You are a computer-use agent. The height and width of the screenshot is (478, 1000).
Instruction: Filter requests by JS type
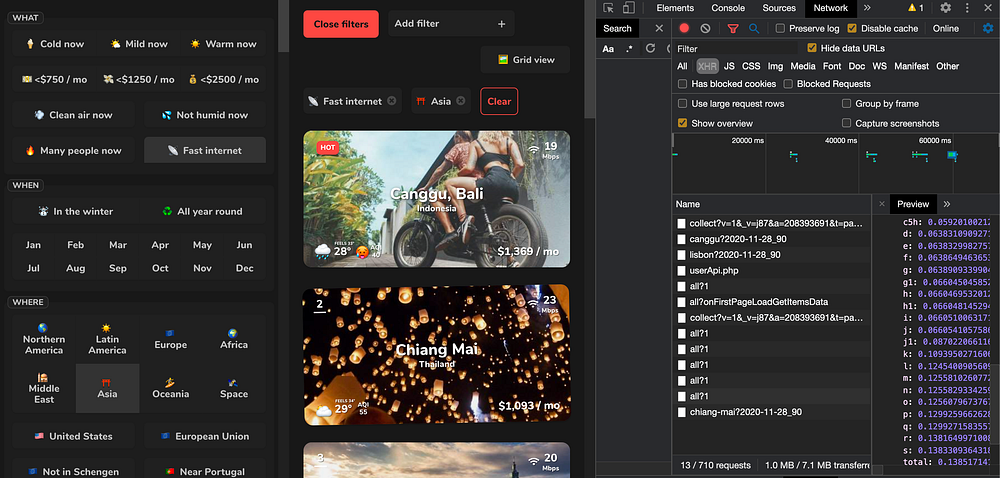click(729, 66)
